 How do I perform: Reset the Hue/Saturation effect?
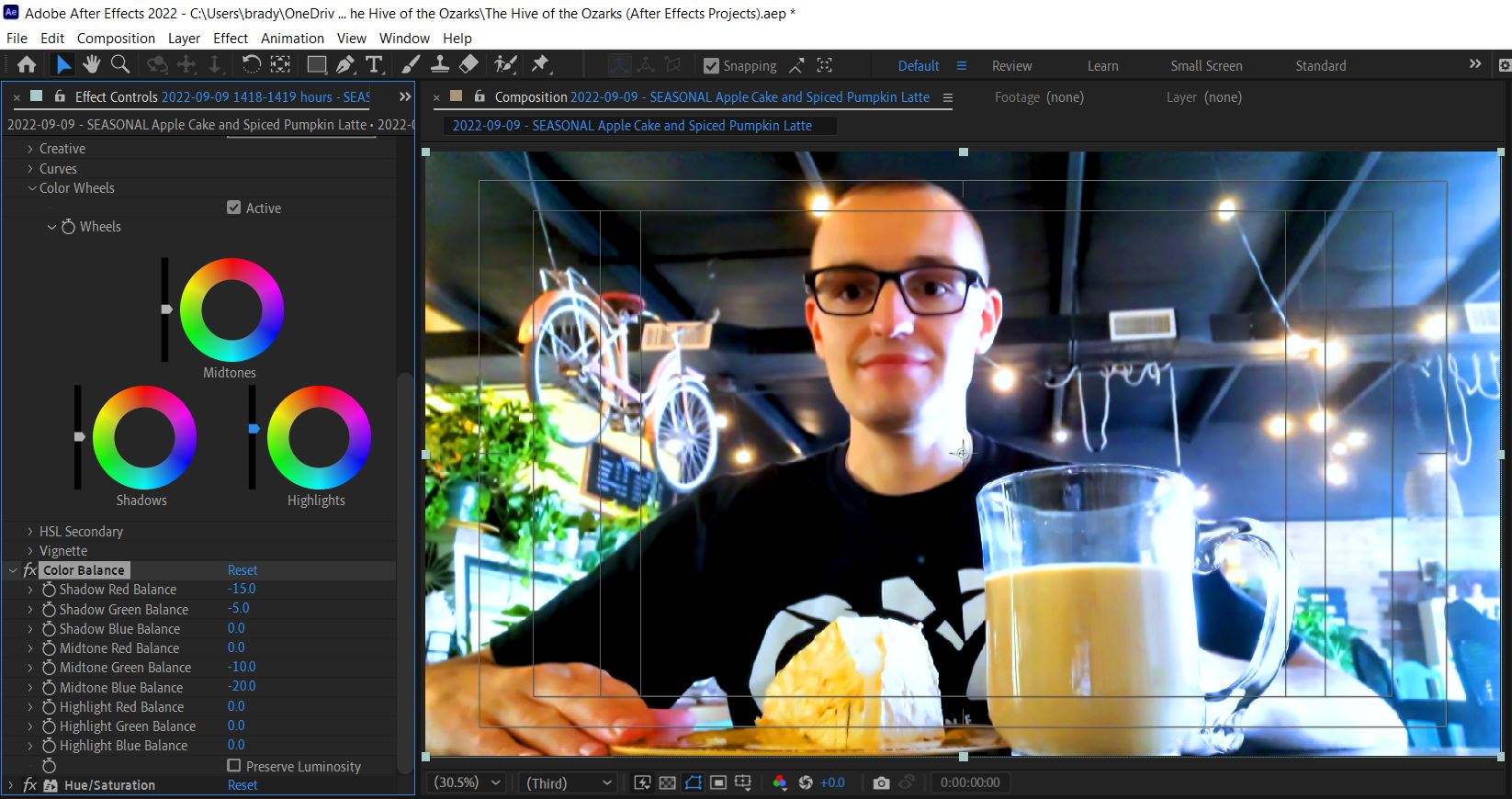[x=243, y=785]
